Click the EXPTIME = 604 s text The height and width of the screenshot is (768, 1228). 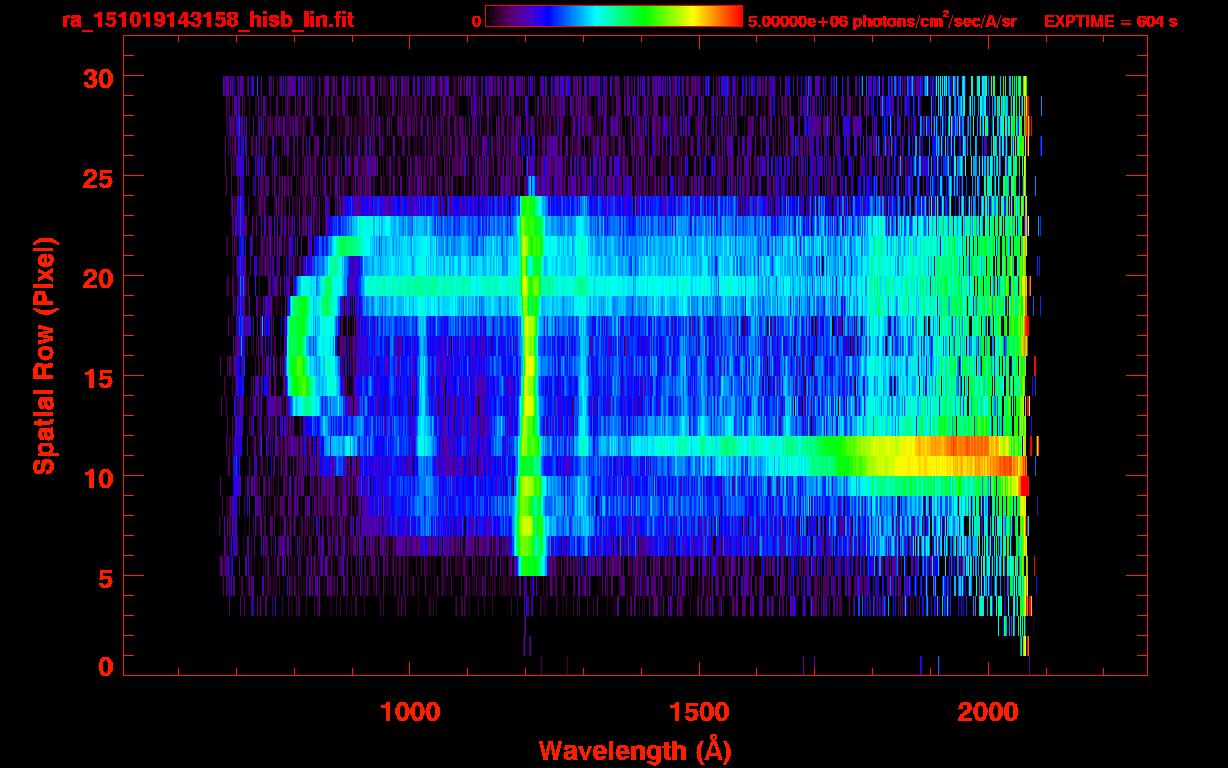click(x=1110, y=21)
